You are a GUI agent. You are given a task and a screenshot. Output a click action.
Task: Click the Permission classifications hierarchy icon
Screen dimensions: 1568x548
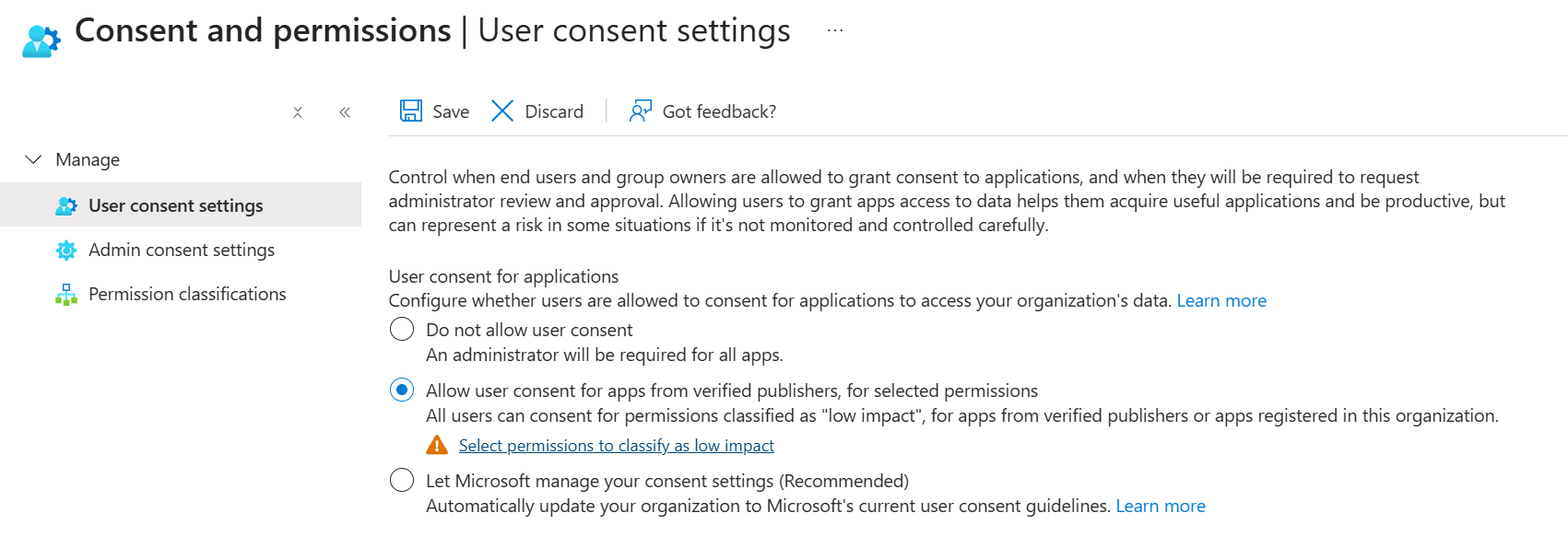tap(66, 295)
